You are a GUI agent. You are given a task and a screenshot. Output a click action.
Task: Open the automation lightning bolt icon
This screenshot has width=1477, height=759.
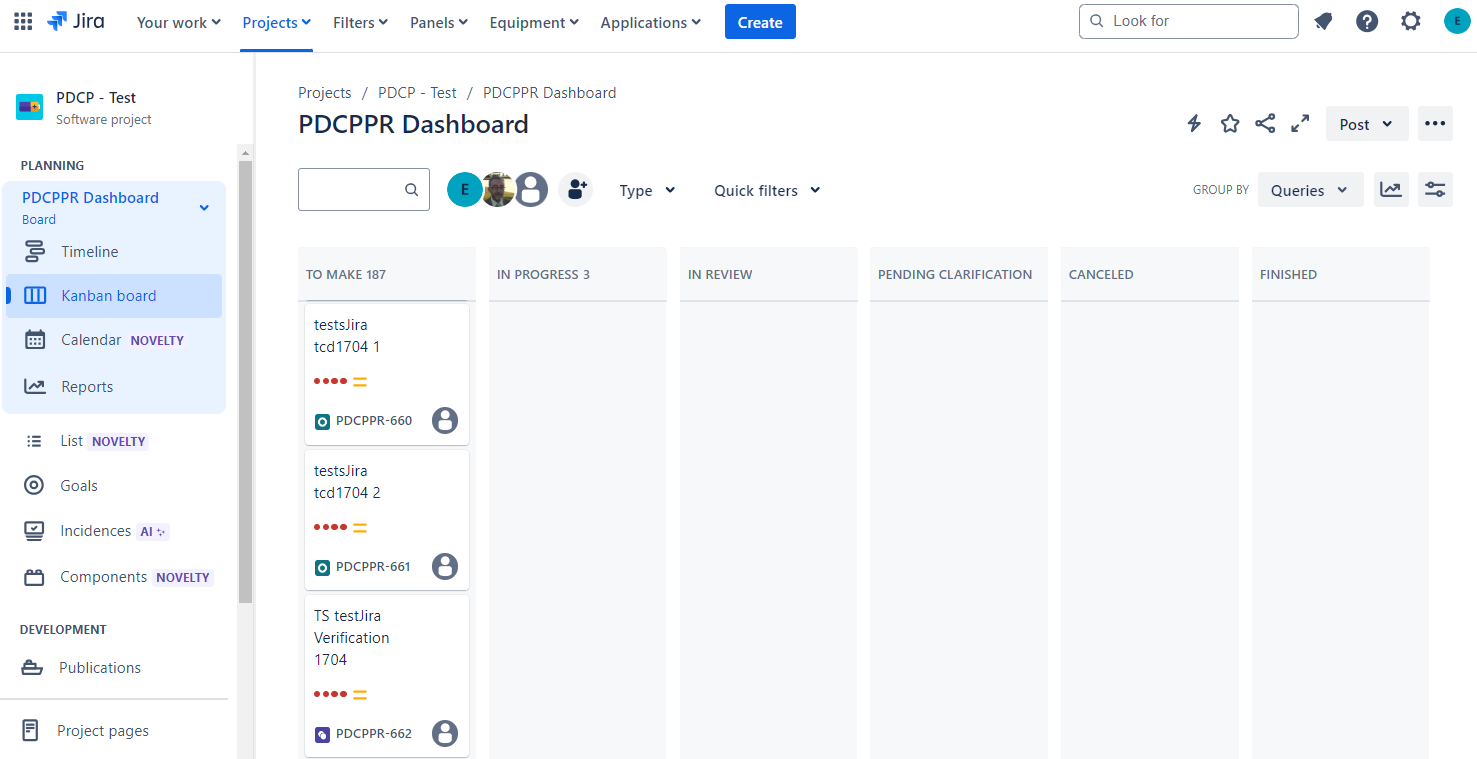click(x=1193, y=123)
